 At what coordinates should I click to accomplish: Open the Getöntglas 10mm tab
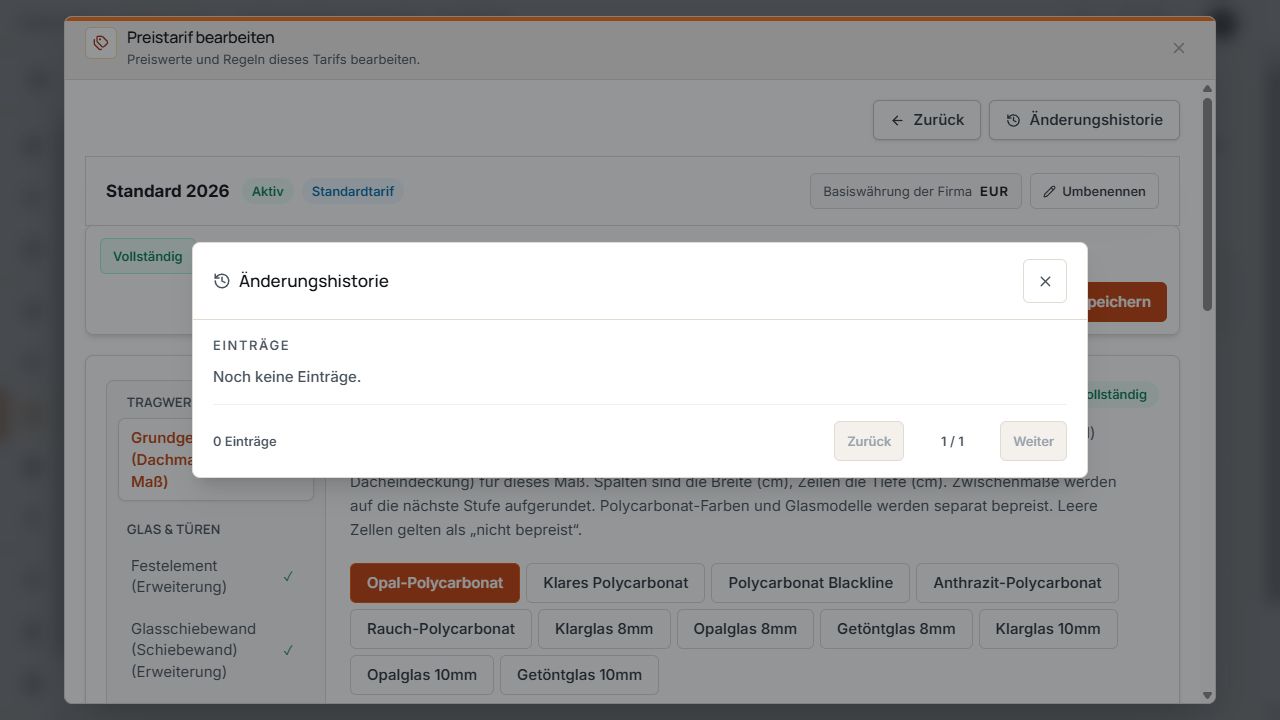pos(579,675)
